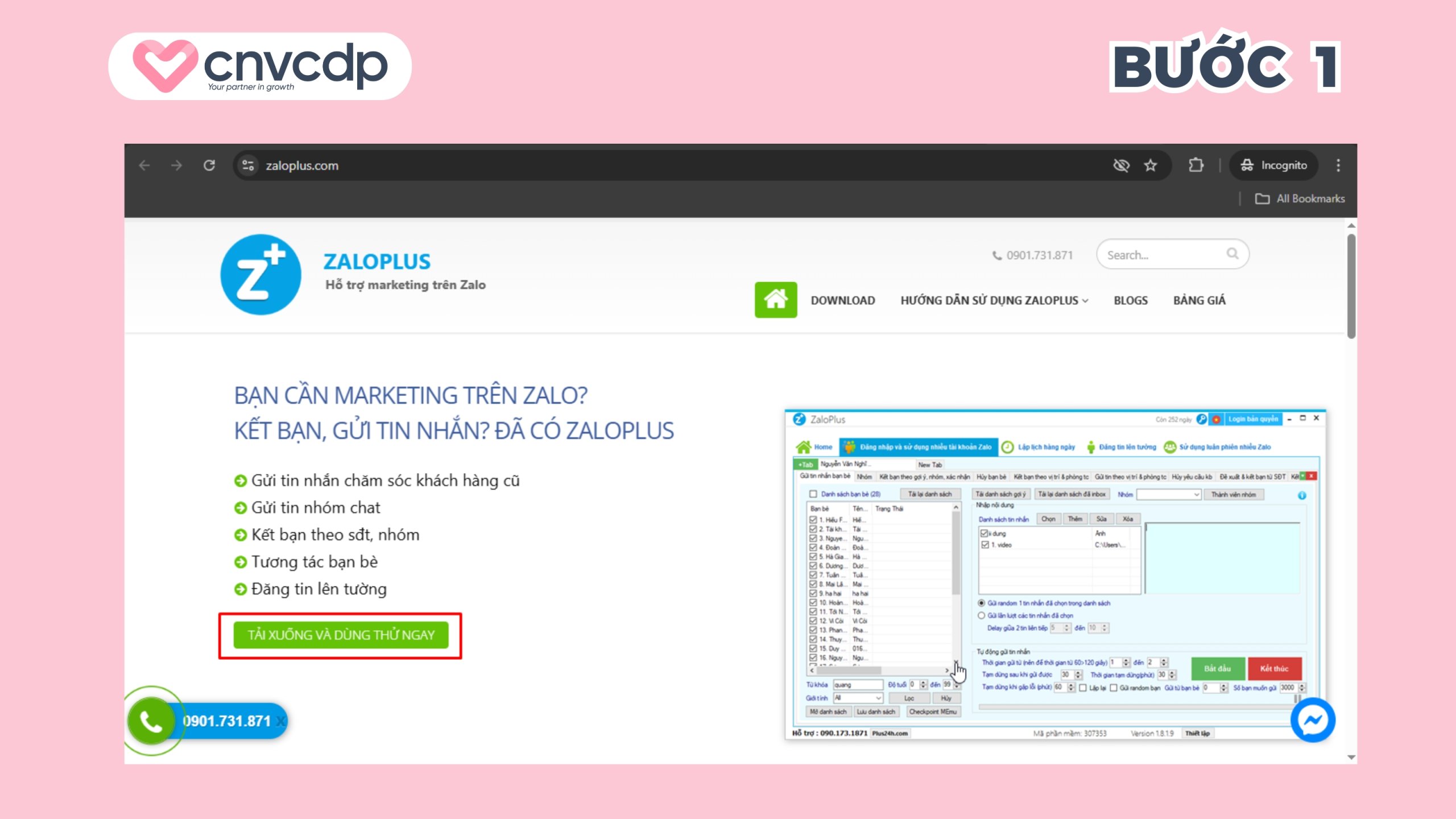1456x819 pixels.
Task: Open the browser extensions puzzle icon
Action: pyautogui.click(x=1196, y=166)
